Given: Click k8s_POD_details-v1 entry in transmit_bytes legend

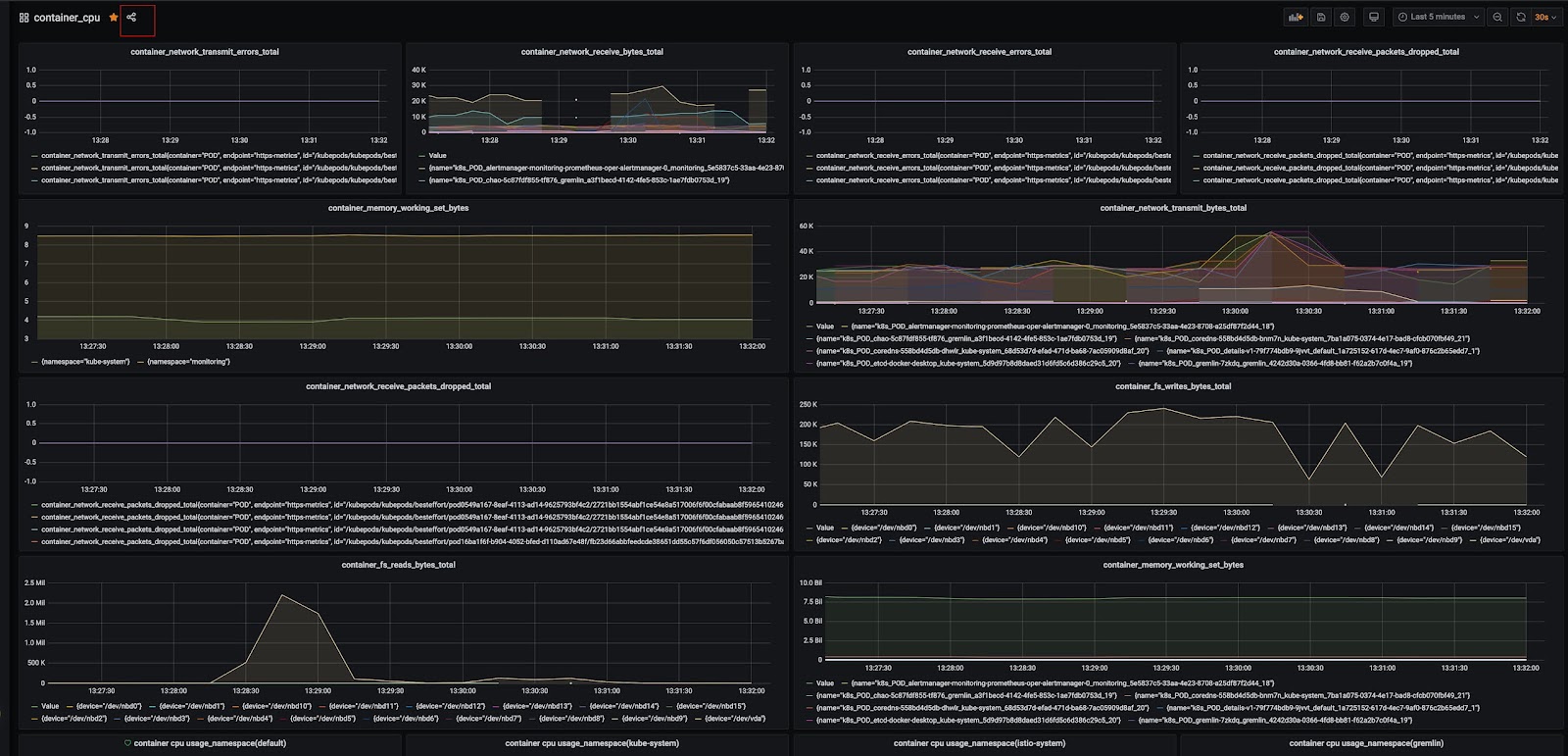Looking at the screenshot, I should pyautogui.click(x=1322, y=351).
